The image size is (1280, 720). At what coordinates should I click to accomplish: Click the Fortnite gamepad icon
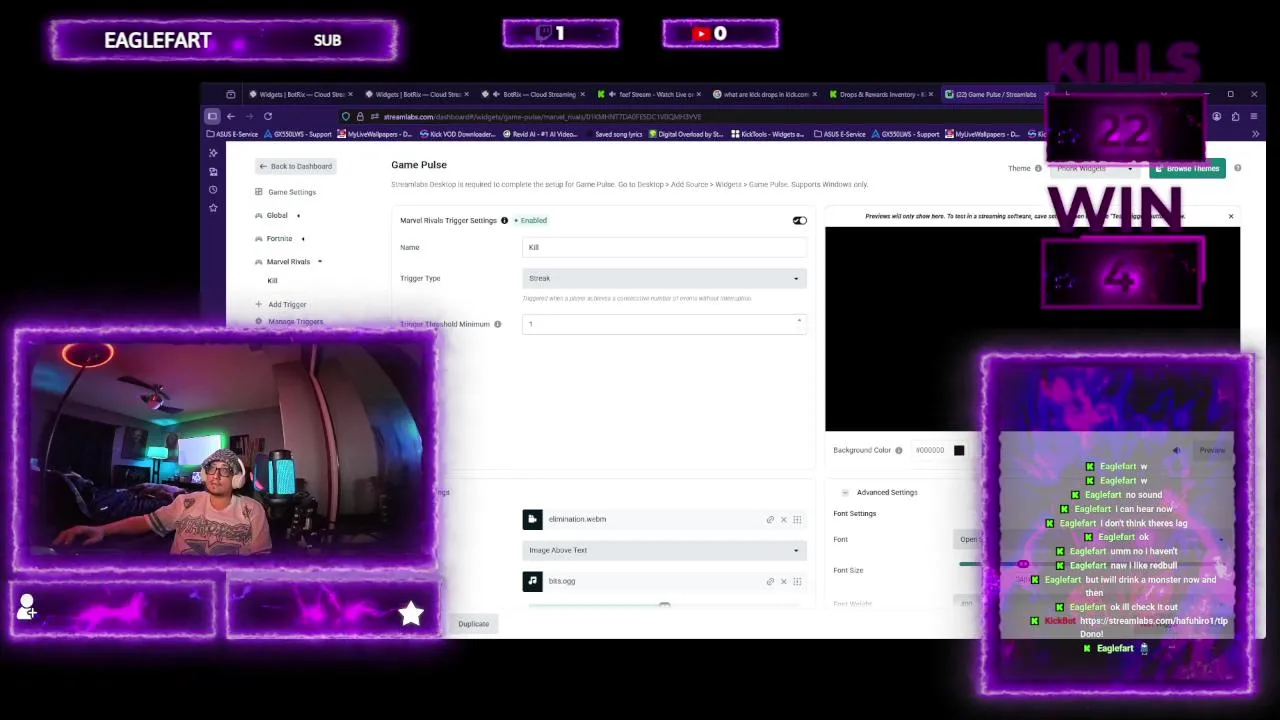tap(259, 238)
